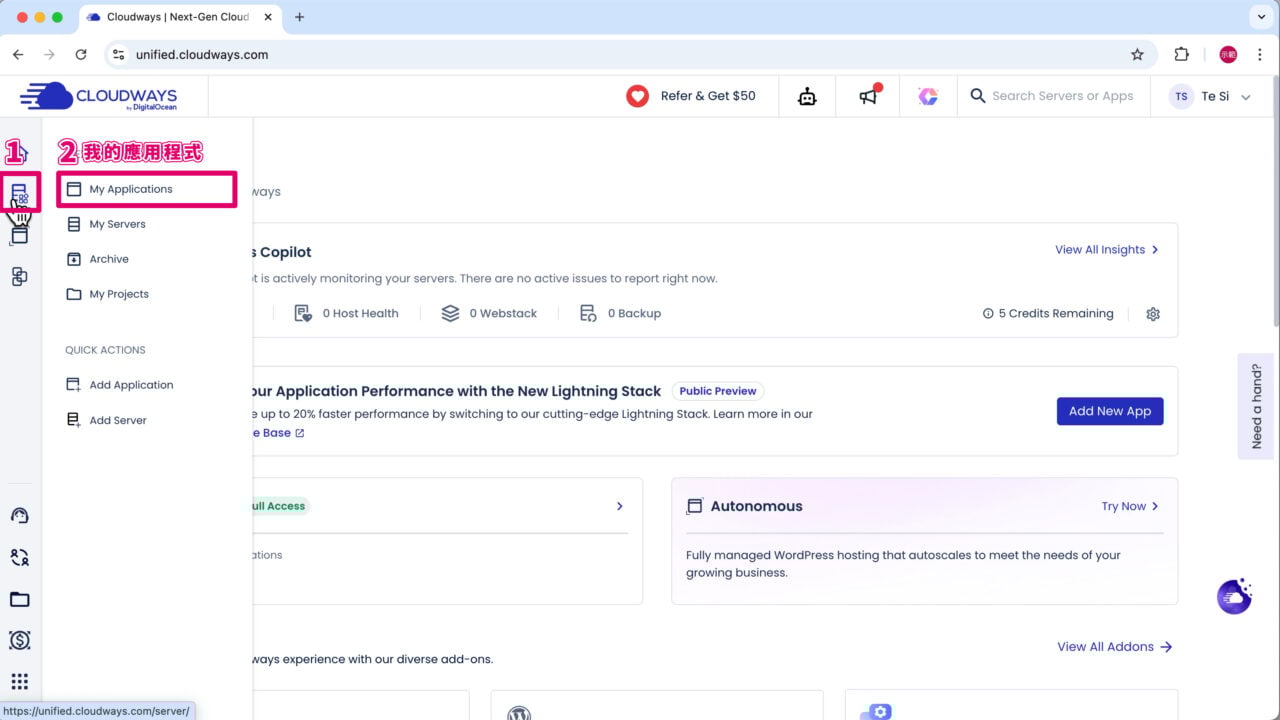The width and height of the screenshot is (1280, 720).
Task: Open the Need a hand? side tab
Action: (1257, 406)
